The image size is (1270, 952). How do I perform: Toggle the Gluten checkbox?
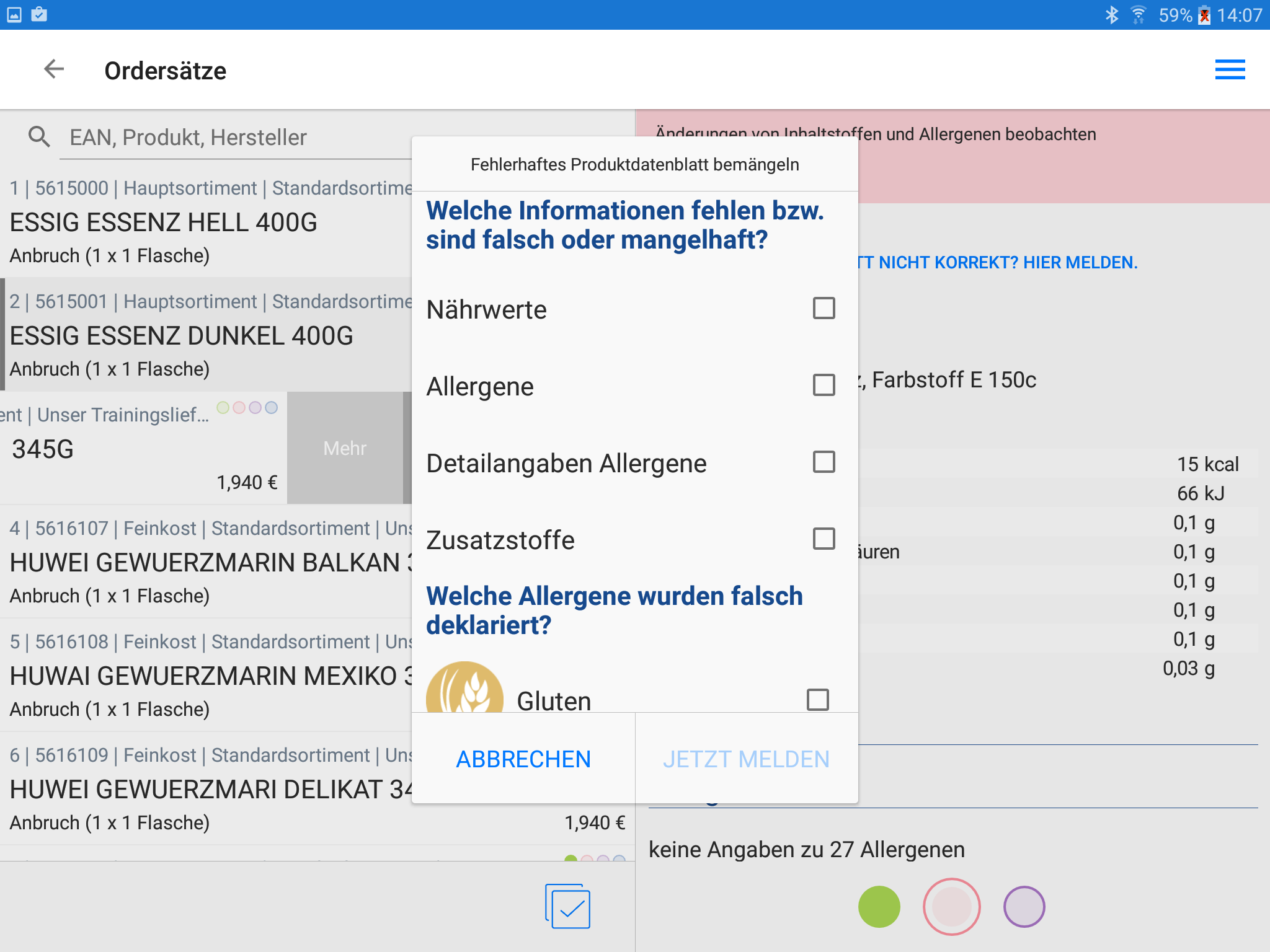(817, 700)
